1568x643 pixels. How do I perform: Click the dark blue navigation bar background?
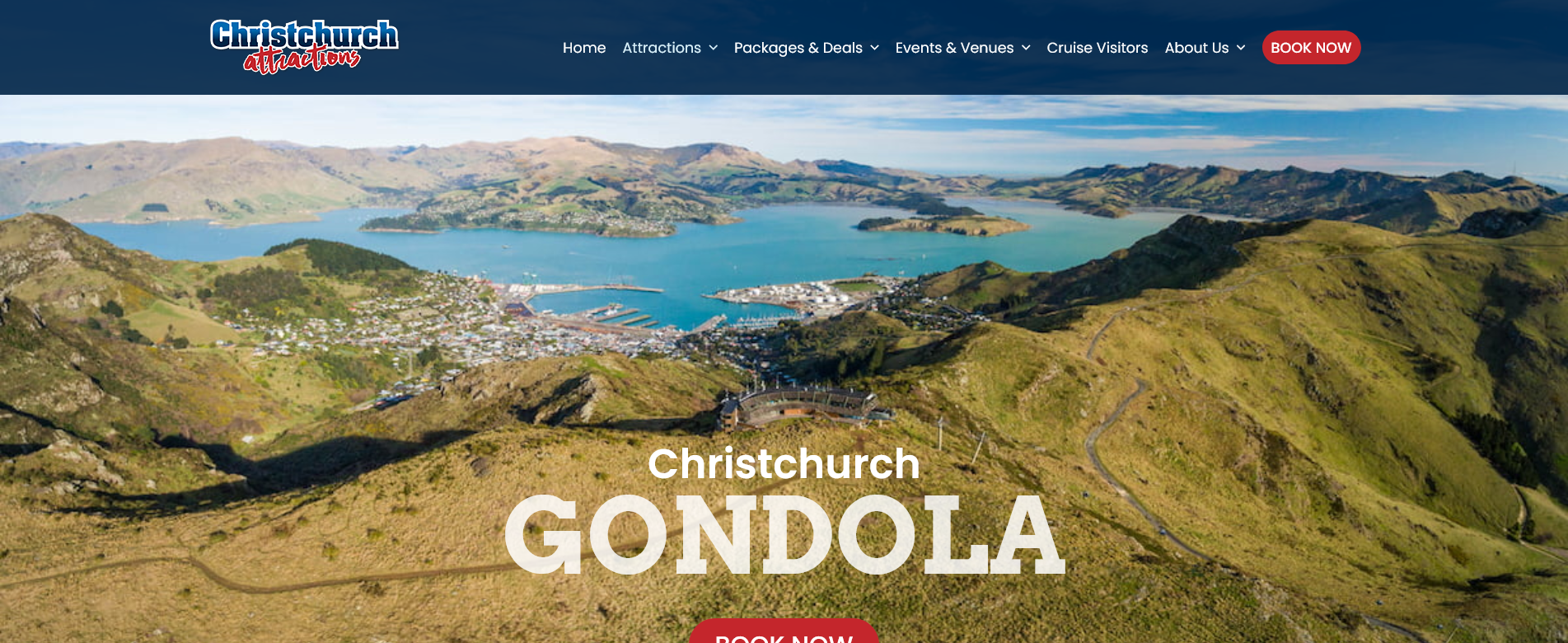478,48
